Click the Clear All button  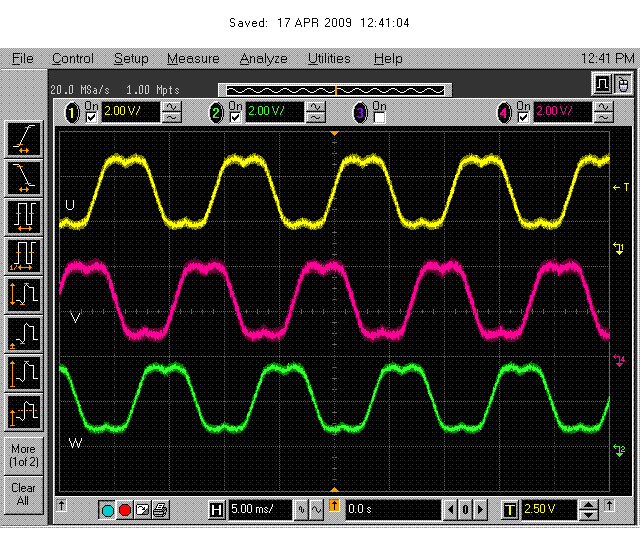click(24, 495)
